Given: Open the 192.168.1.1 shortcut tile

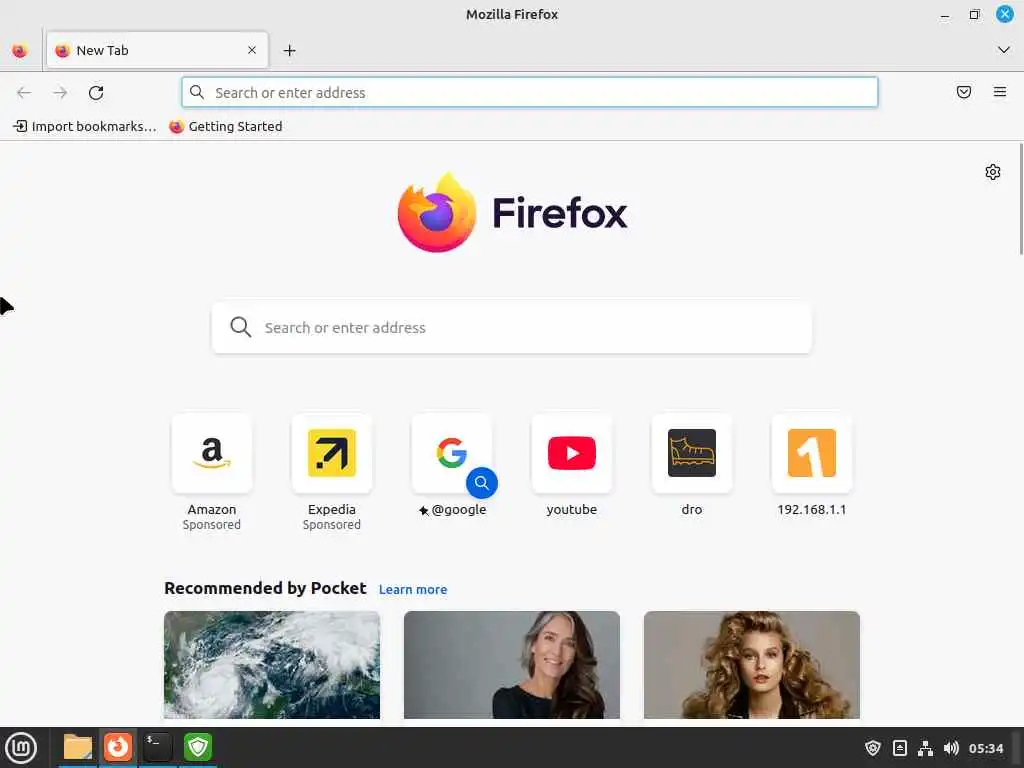Looking at the screenshot, I should coord(812,466).
